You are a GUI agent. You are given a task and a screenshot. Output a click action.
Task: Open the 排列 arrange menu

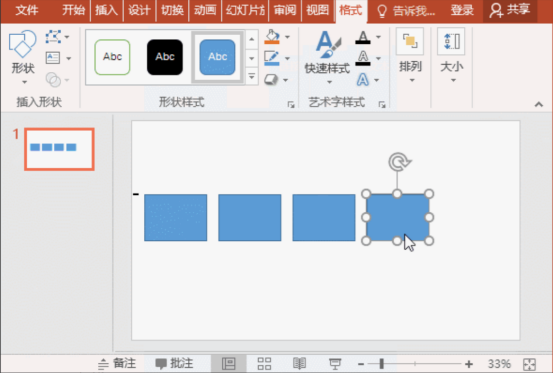click(410, 56)
